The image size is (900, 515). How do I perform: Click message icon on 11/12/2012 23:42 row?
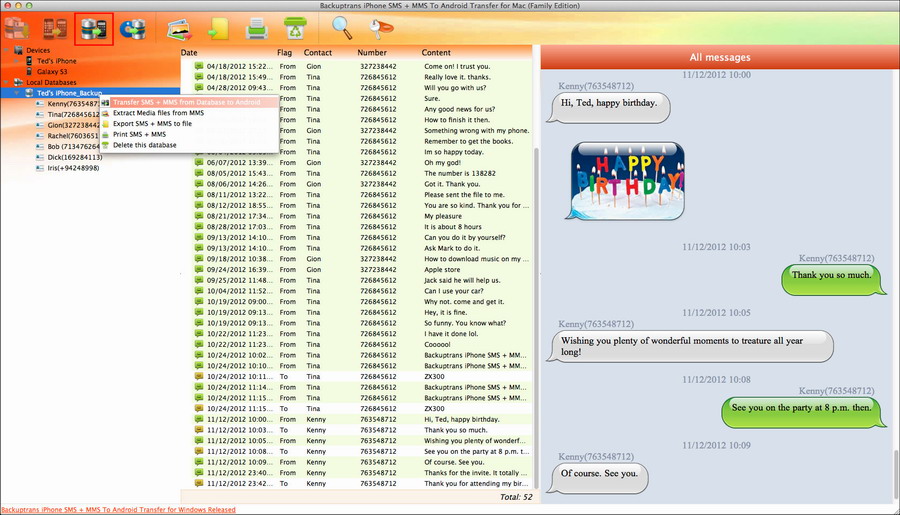[x=199, y=483]
